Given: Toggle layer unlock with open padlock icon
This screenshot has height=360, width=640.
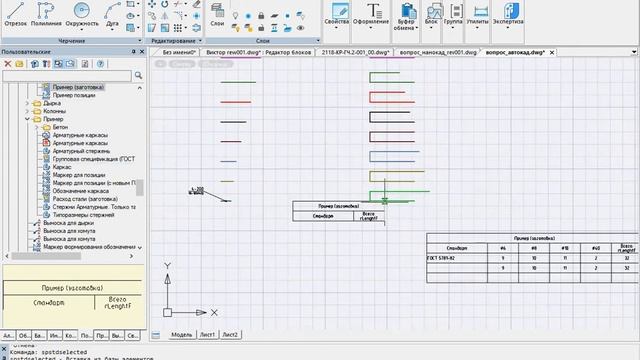Looking at the screenshot, I should pos(261,28).
